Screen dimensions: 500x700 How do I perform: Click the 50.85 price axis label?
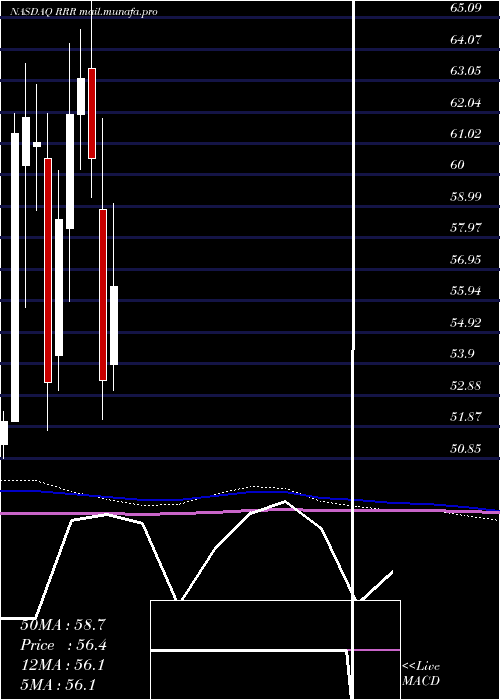point(466,448)
